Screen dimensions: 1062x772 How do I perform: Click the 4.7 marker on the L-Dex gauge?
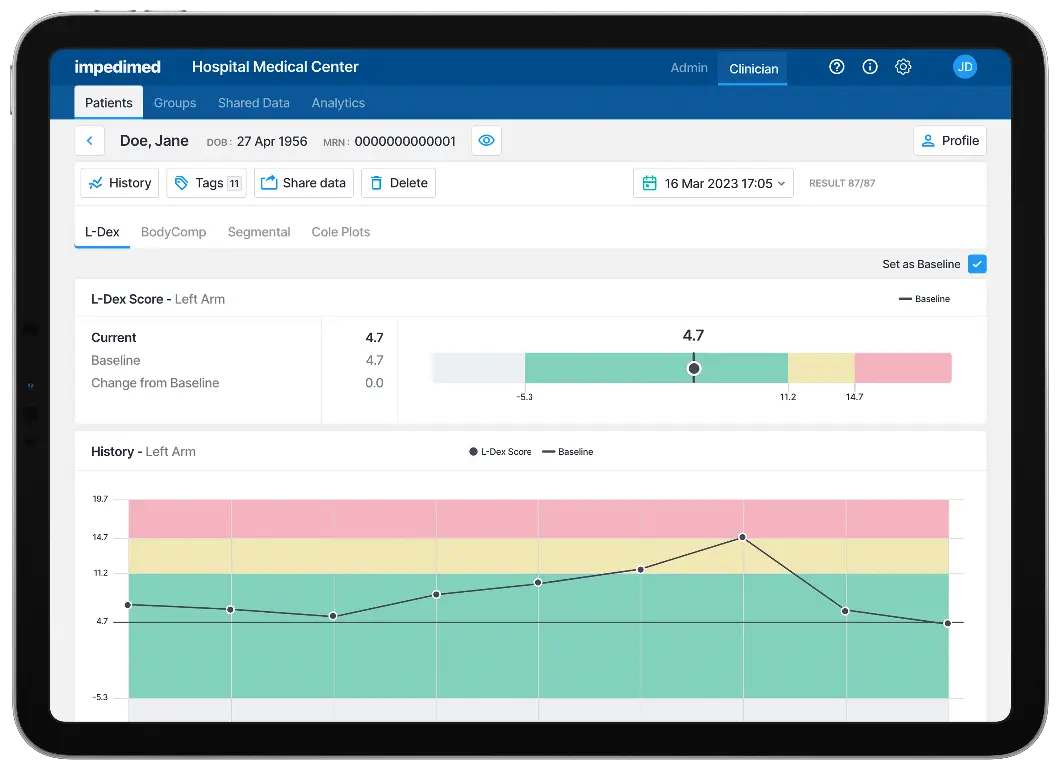coord(694,368)
